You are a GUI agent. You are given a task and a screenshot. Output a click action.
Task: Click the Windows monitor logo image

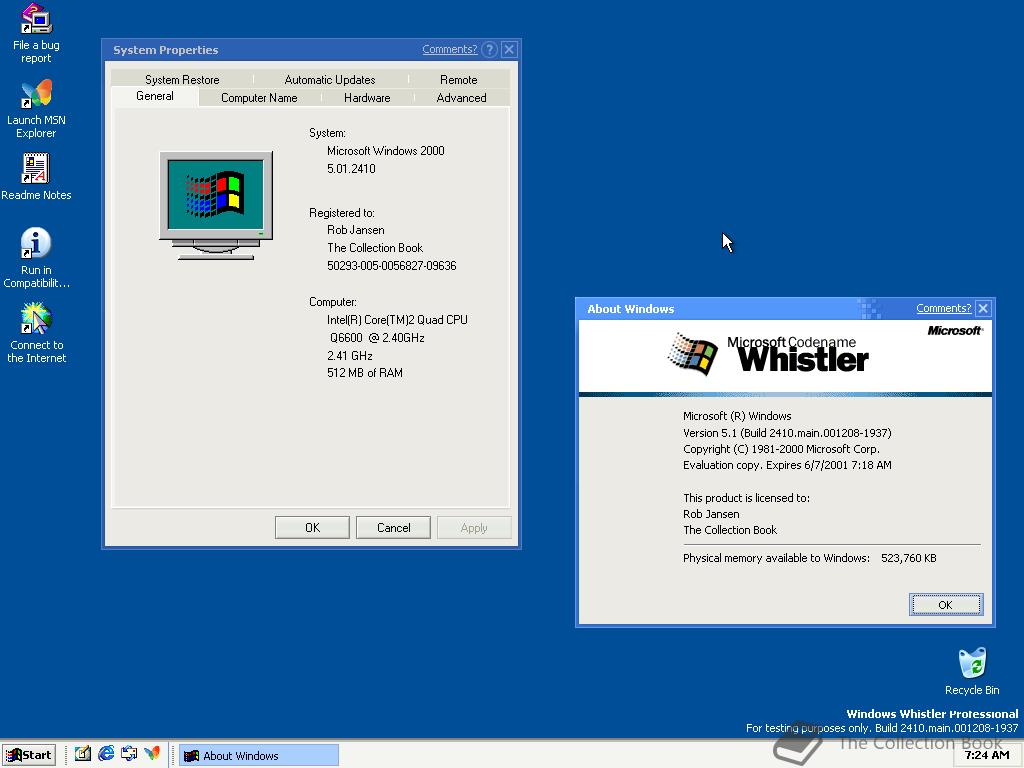point(216,205)
